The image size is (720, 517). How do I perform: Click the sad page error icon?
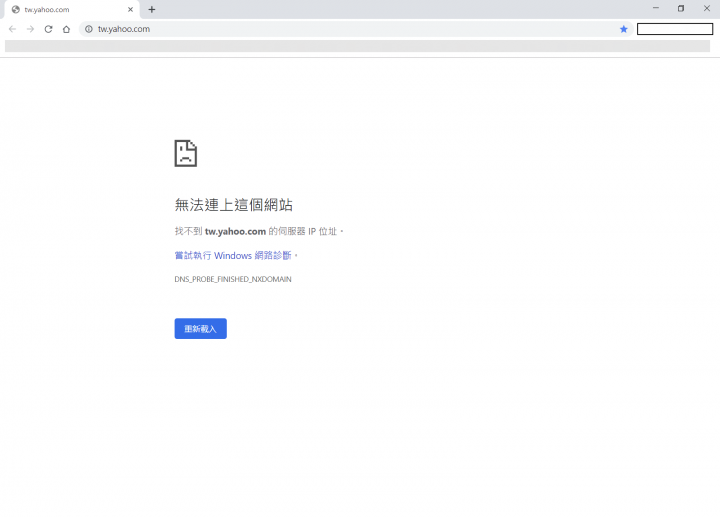[186, 153]
